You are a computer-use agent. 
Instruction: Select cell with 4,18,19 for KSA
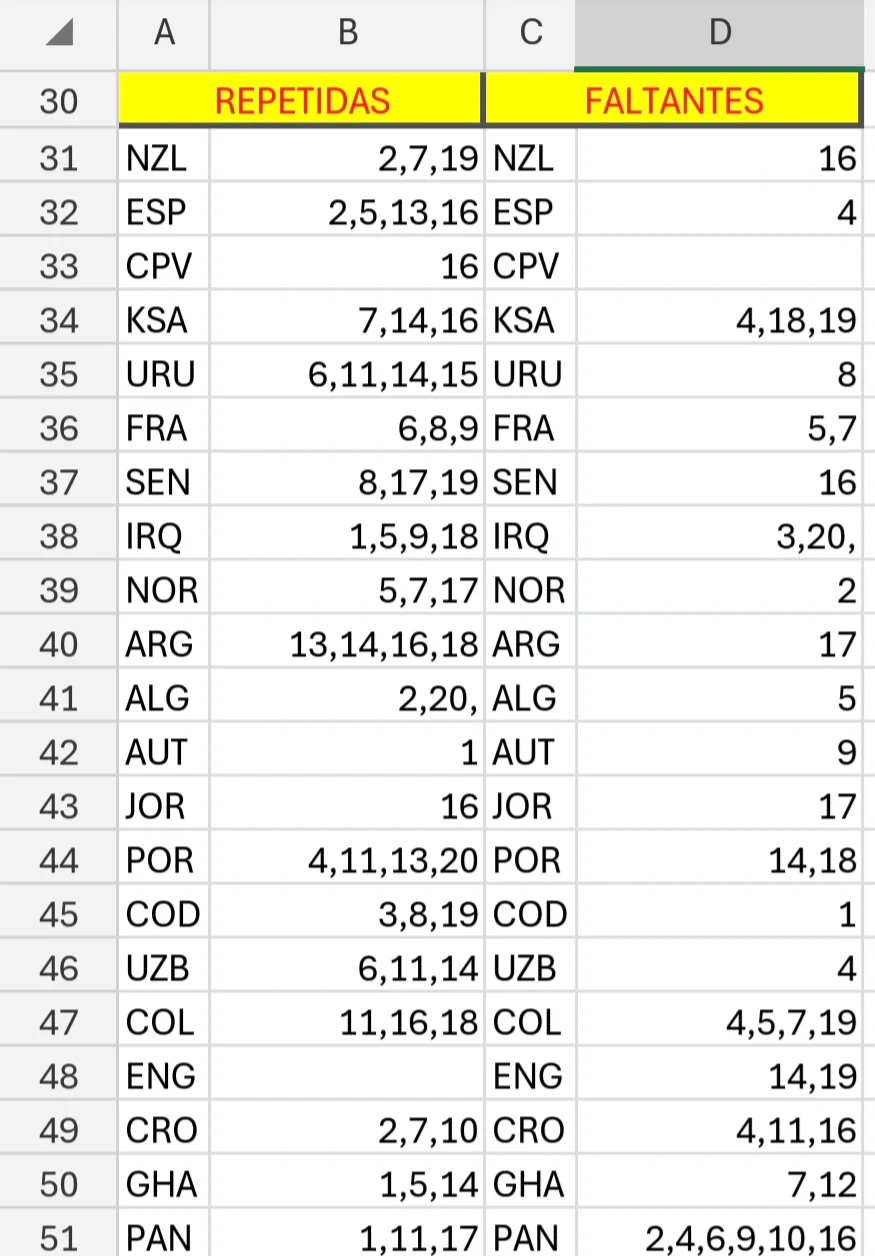[719, 320]
